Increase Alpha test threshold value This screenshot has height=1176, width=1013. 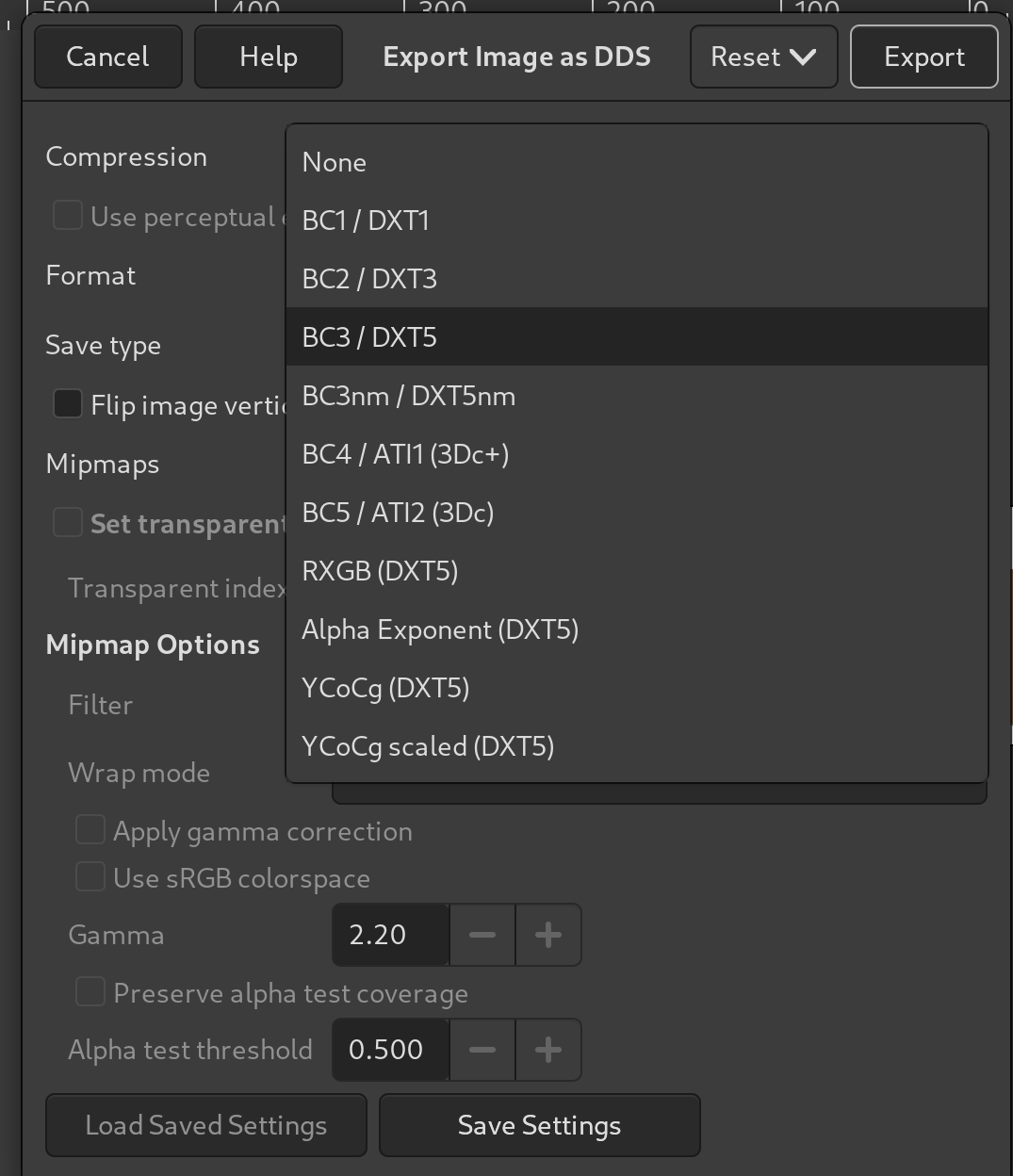coord(548,1050)
